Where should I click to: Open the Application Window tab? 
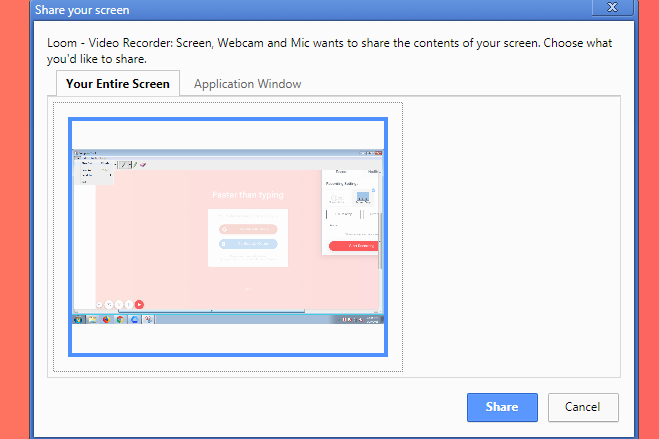248,84
